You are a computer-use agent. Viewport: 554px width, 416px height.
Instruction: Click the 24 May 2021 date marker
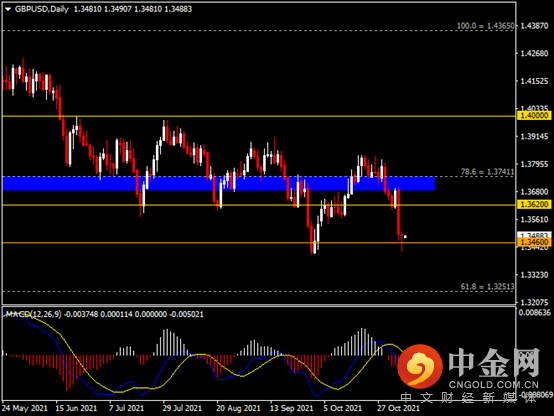(25, 408)
